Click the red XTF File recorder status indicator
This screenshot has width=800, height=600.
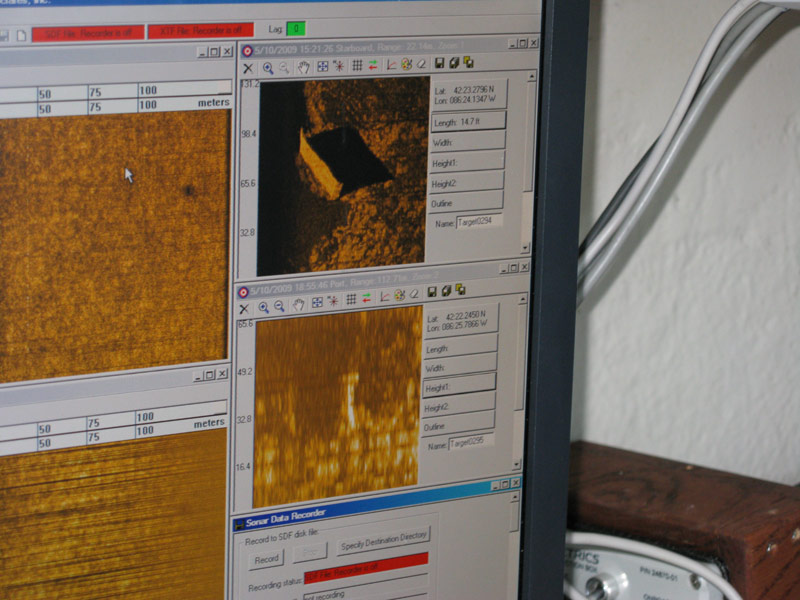point(201,31)
